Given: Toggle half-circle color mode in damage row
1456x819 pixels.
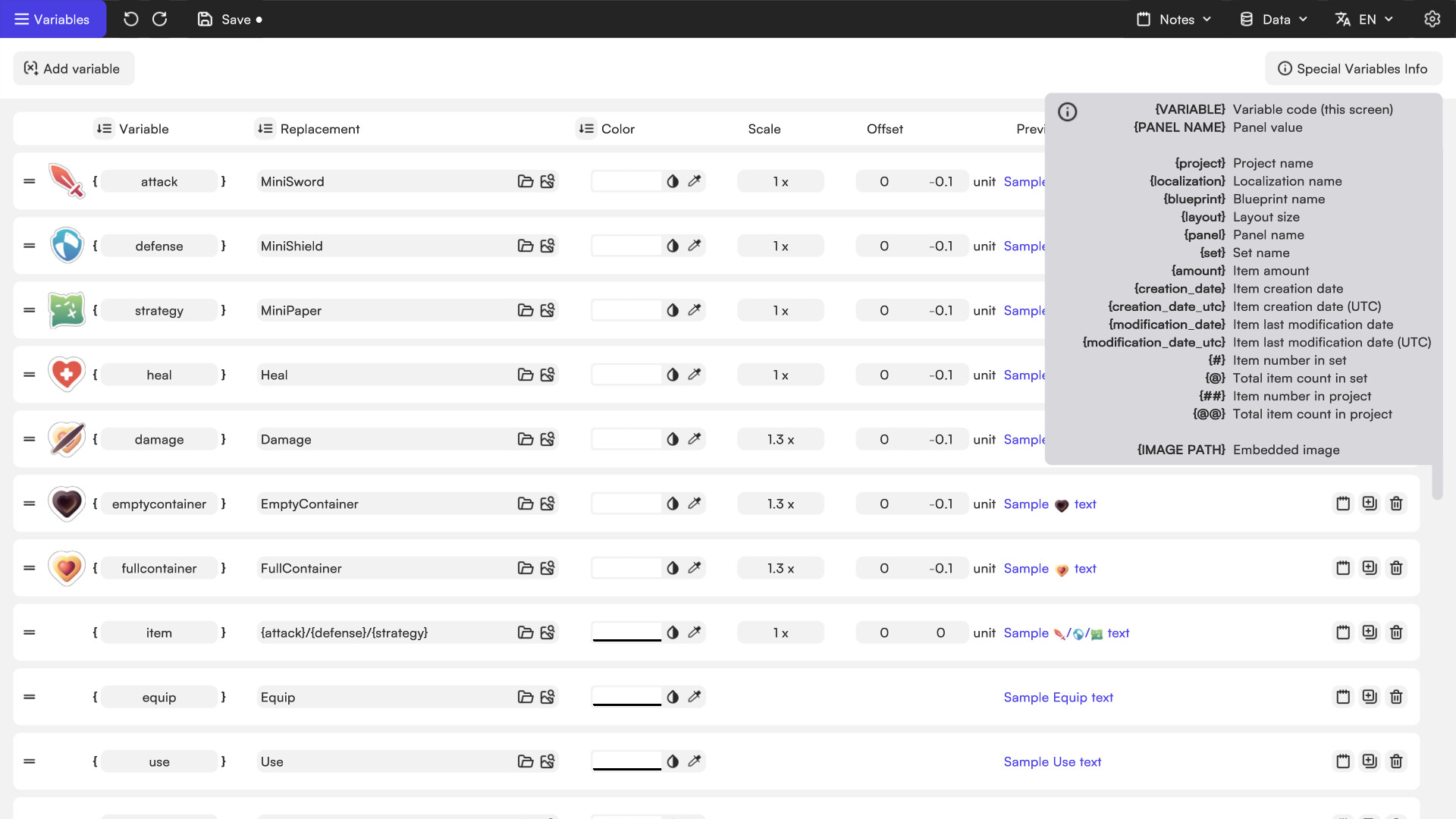Looking at the screenshot, I should coord(673,439).
